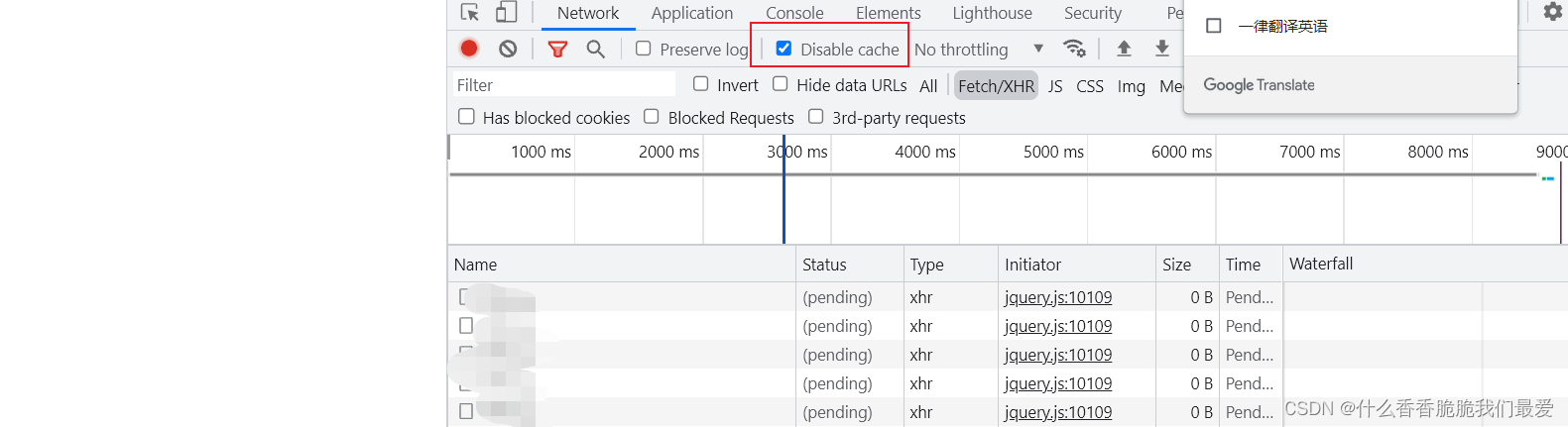This screenshot has width=1568, height=427.
Task: Toggle the red filter funnel icon
Action: (x=557, y=49)
